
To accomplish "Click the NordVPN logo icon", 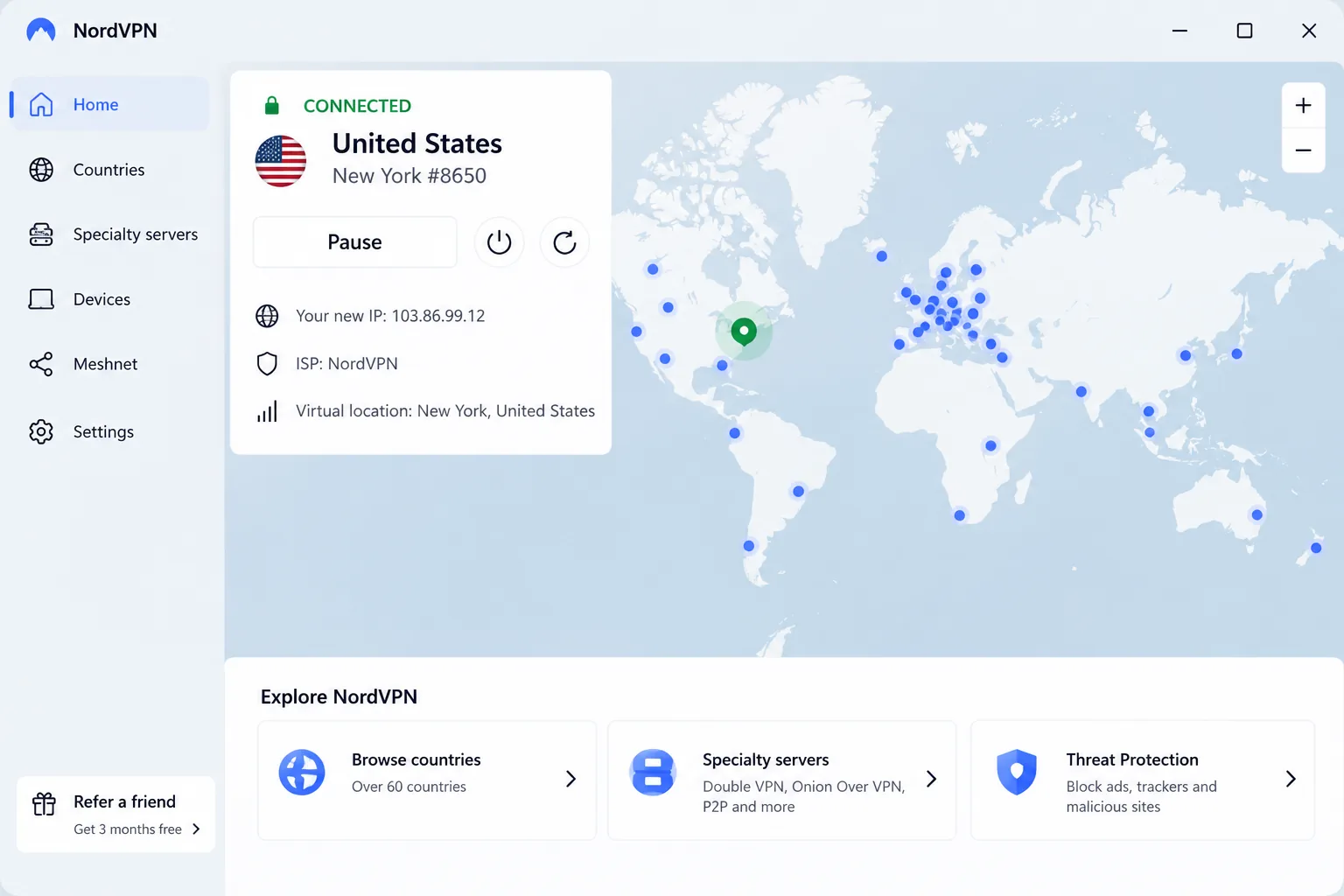I will click(41, 31).
